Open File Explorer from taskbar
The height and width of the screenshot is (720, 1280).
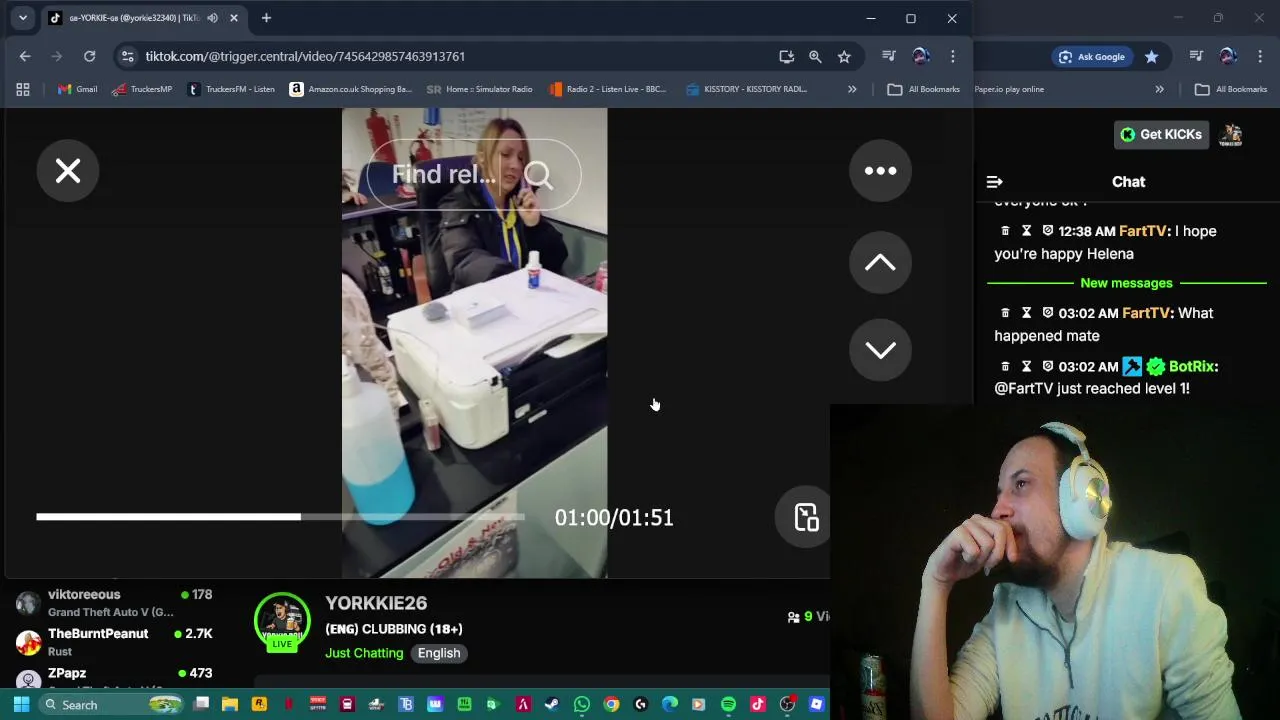pos(230,705)
